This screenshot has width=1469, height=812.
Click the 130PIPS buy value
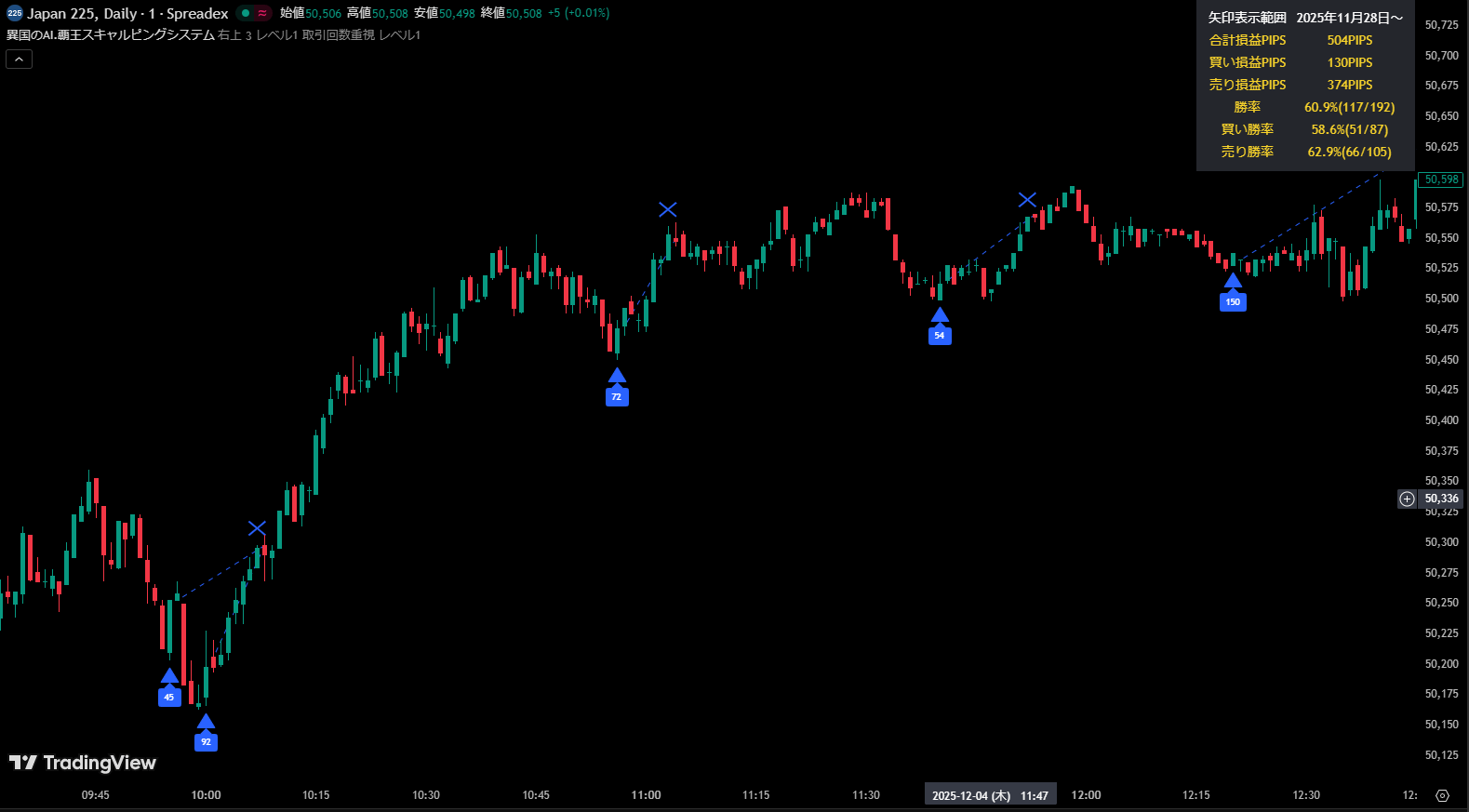[x=1349, y=62]
